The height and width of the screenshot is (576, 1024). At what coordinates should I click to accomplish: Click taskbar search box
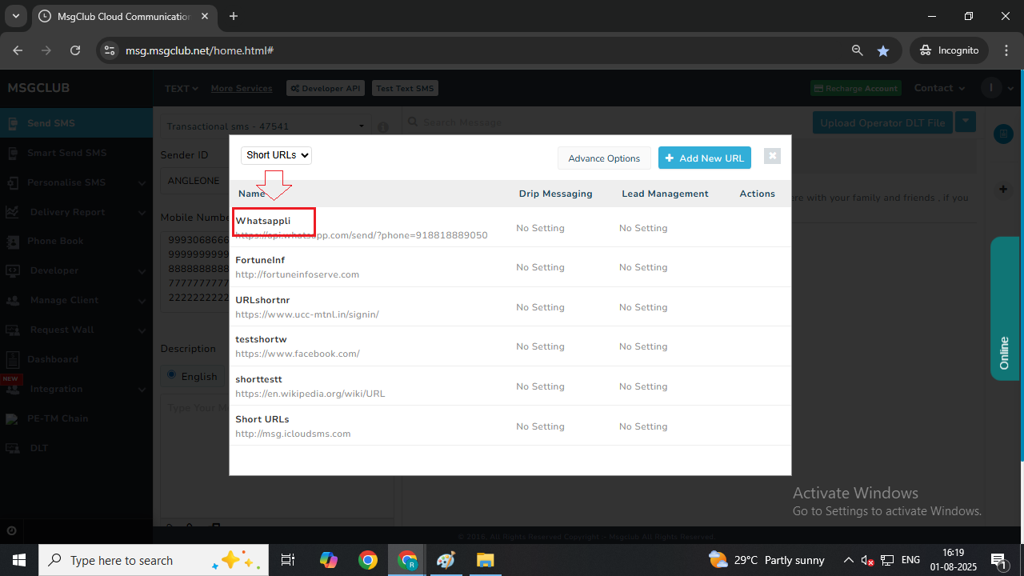click(153, 560)
